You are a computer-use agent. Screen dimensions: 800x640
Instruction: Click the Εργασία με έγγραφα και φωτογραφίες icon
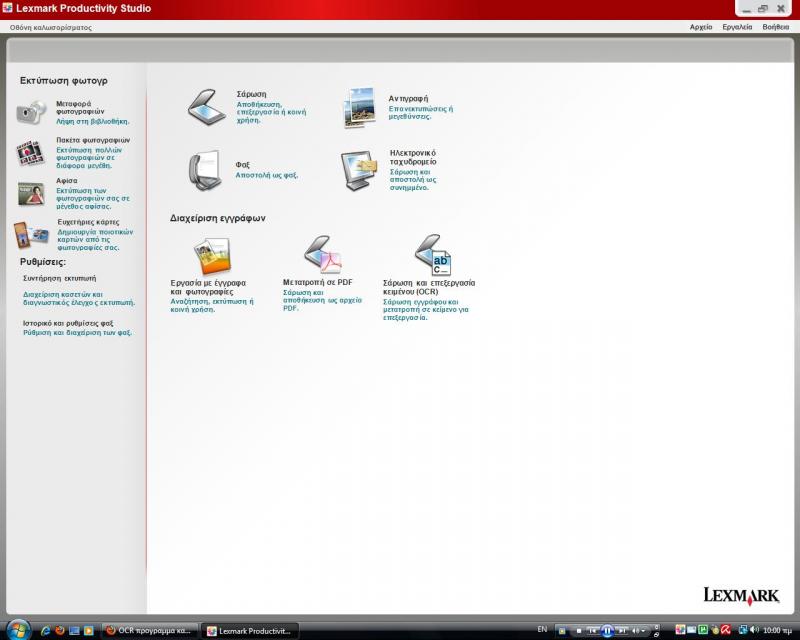(212, 256)
